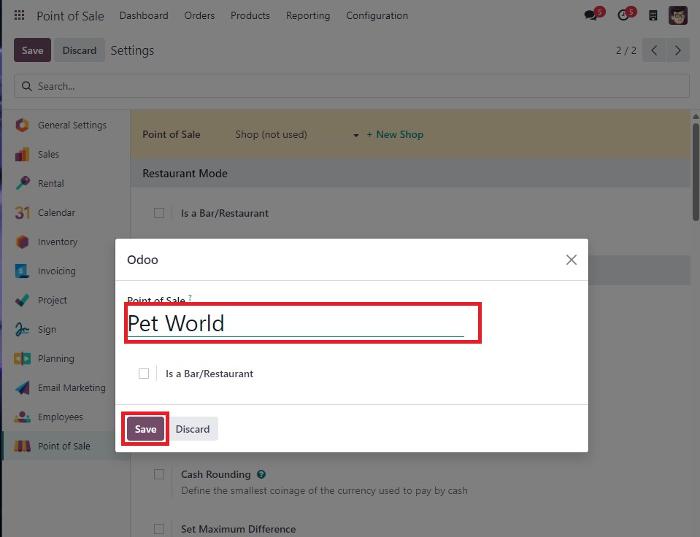The width and height of the screenshot is (700, 537).
Task: Discard the dialog changes
Action: coord(192,429)
